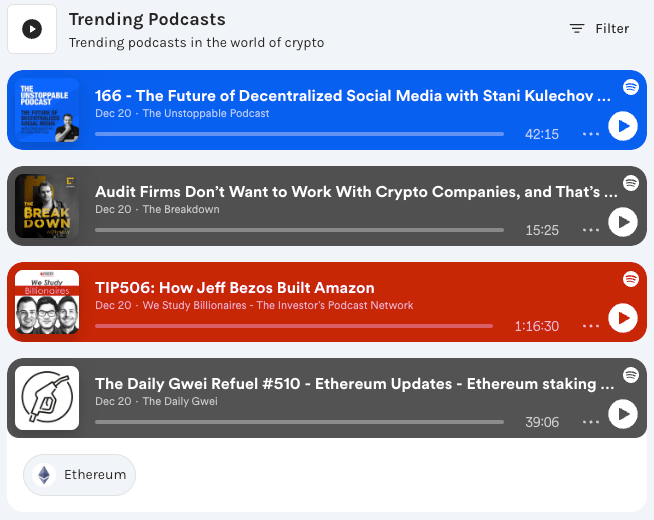
Task: Click We Study Billionaires cover thumbnail
Action: click(x=47, y=302)
